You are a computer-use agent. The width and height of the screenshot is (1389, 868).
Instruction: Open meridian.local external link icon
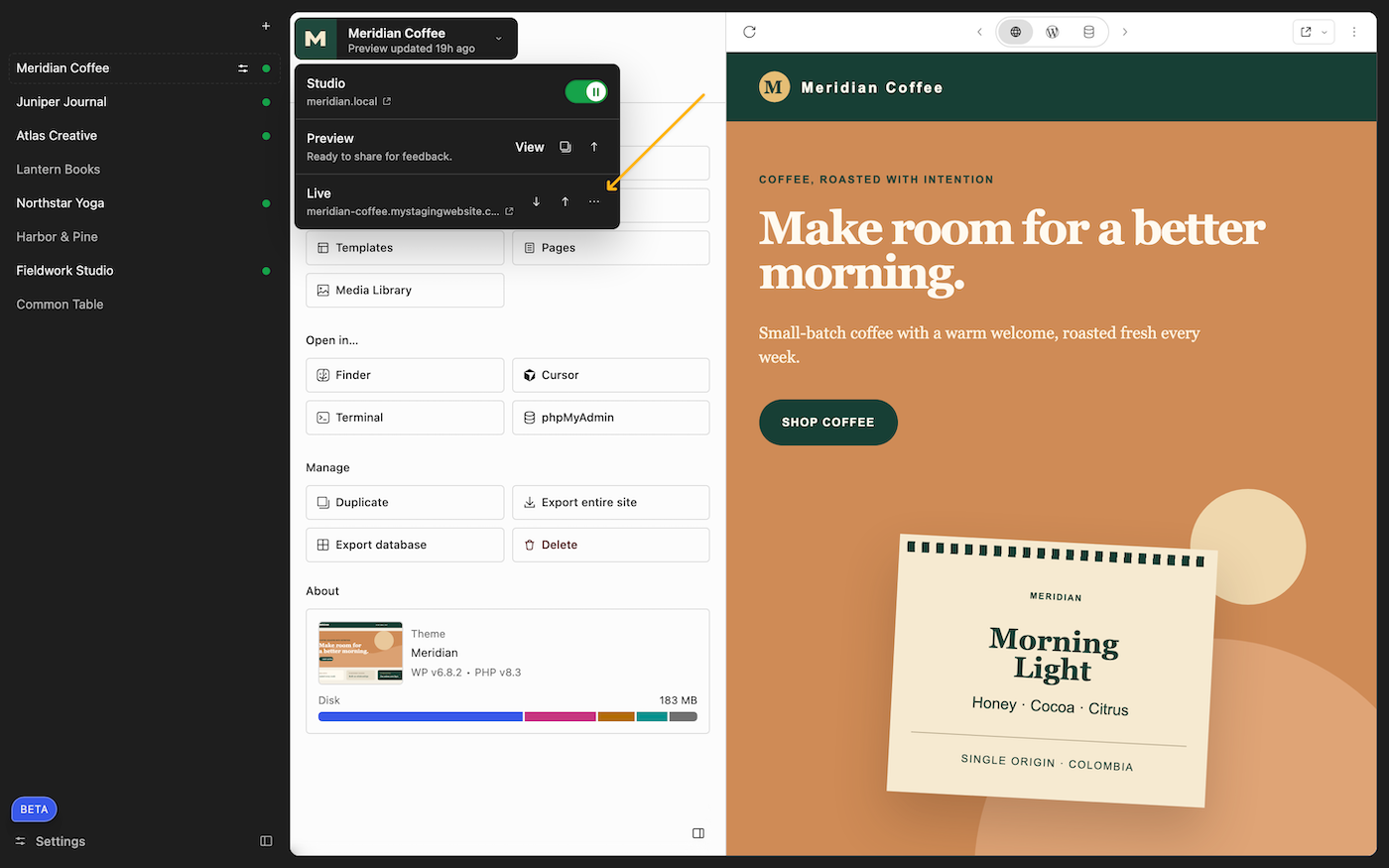click(x=387, y=101)
